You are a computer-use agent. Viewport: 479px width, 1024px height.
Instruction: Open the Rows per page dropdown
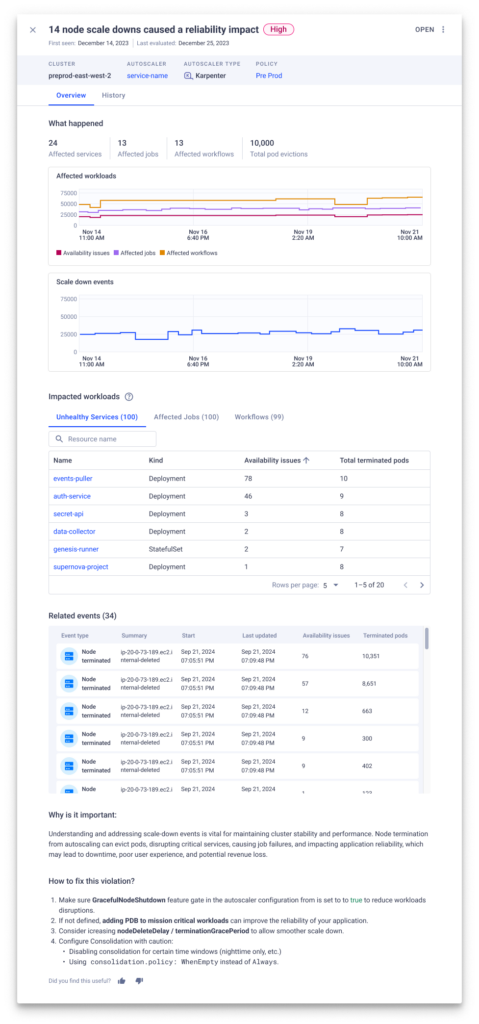point(331,585)
